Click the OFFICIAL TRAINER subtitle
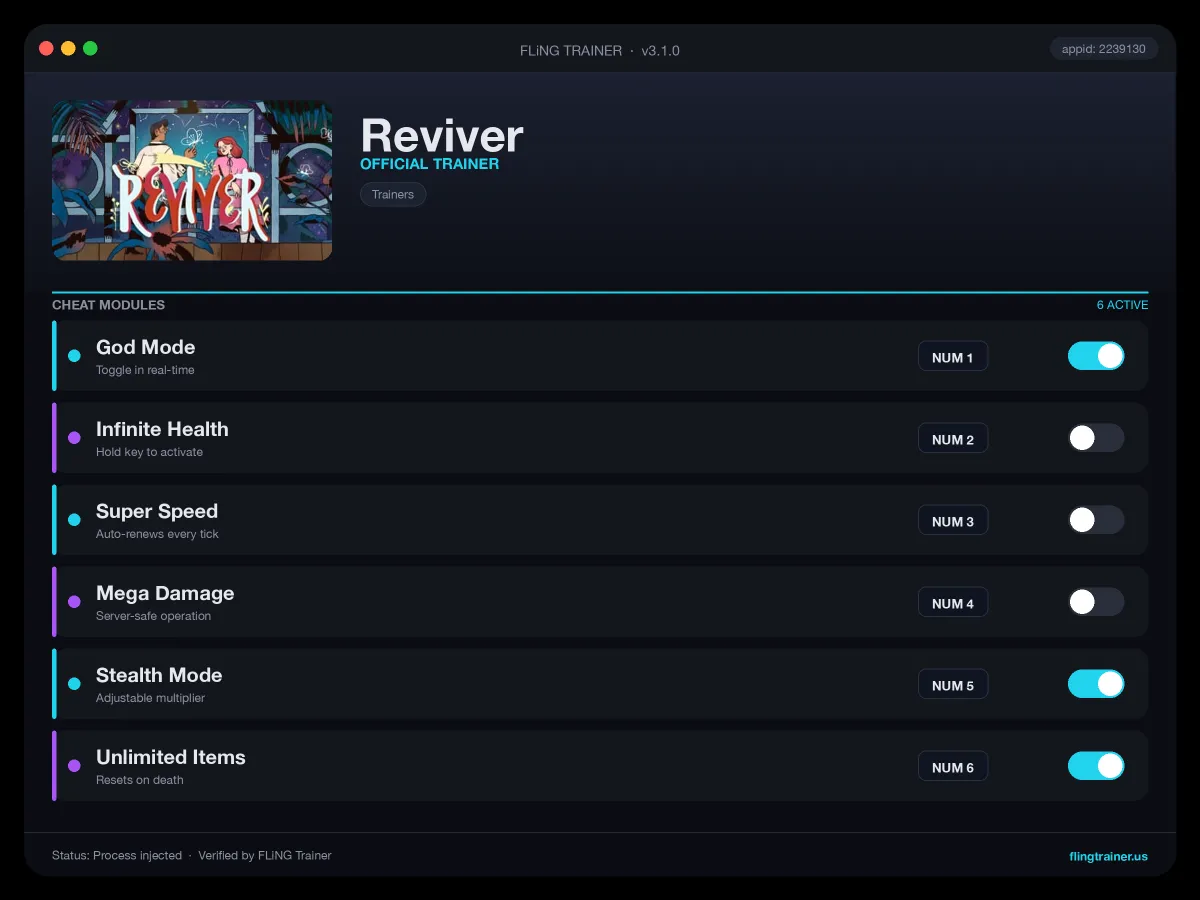Viewport: 1200px width, 900px height. [x=429, y=164]
